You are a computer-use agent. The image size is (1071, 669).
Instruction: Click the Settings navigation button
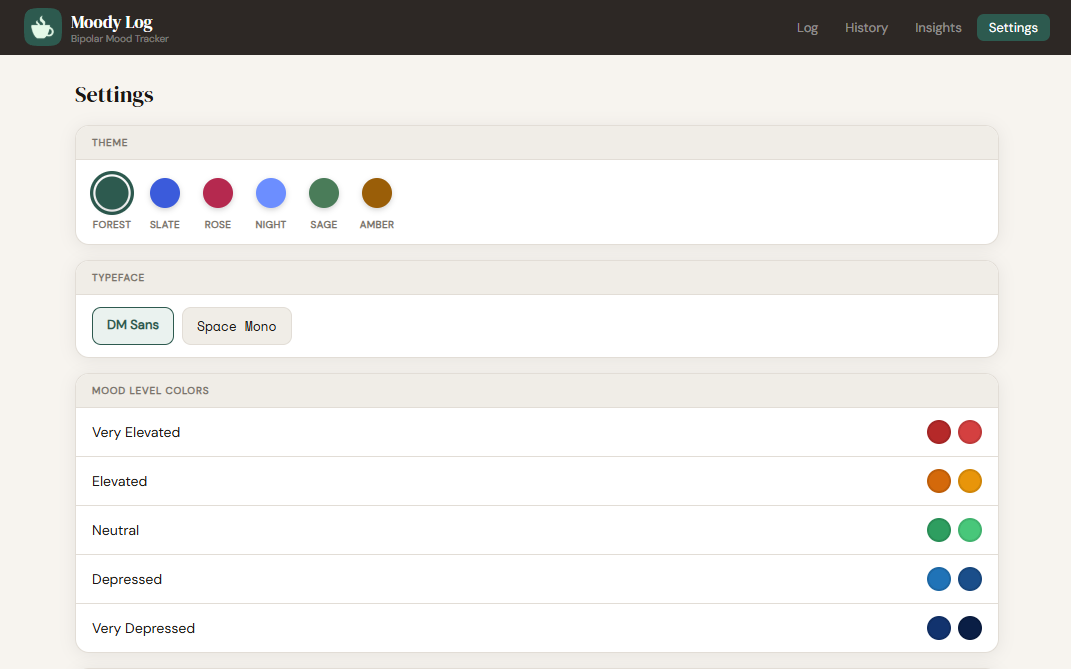click(1013, 27)
